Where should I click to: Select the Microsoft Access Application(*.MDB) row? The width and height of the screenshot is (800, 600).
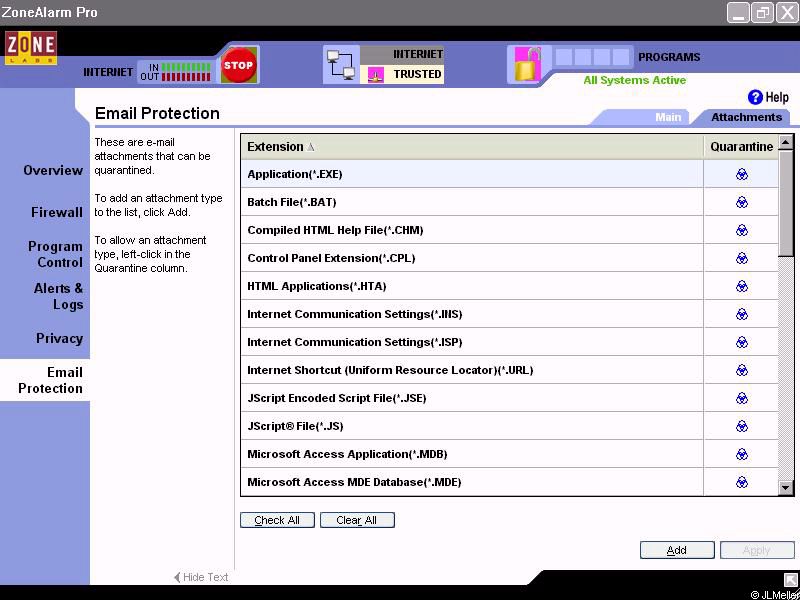pos(472,454)
